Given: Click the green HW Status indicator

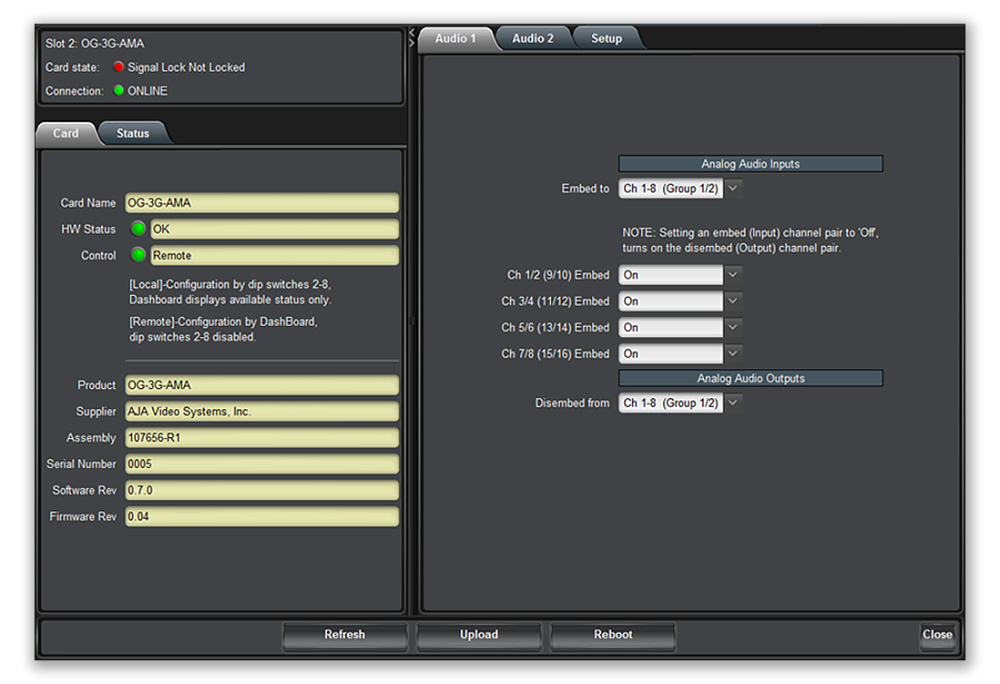Looking at the screenshot, I should 139,229.
